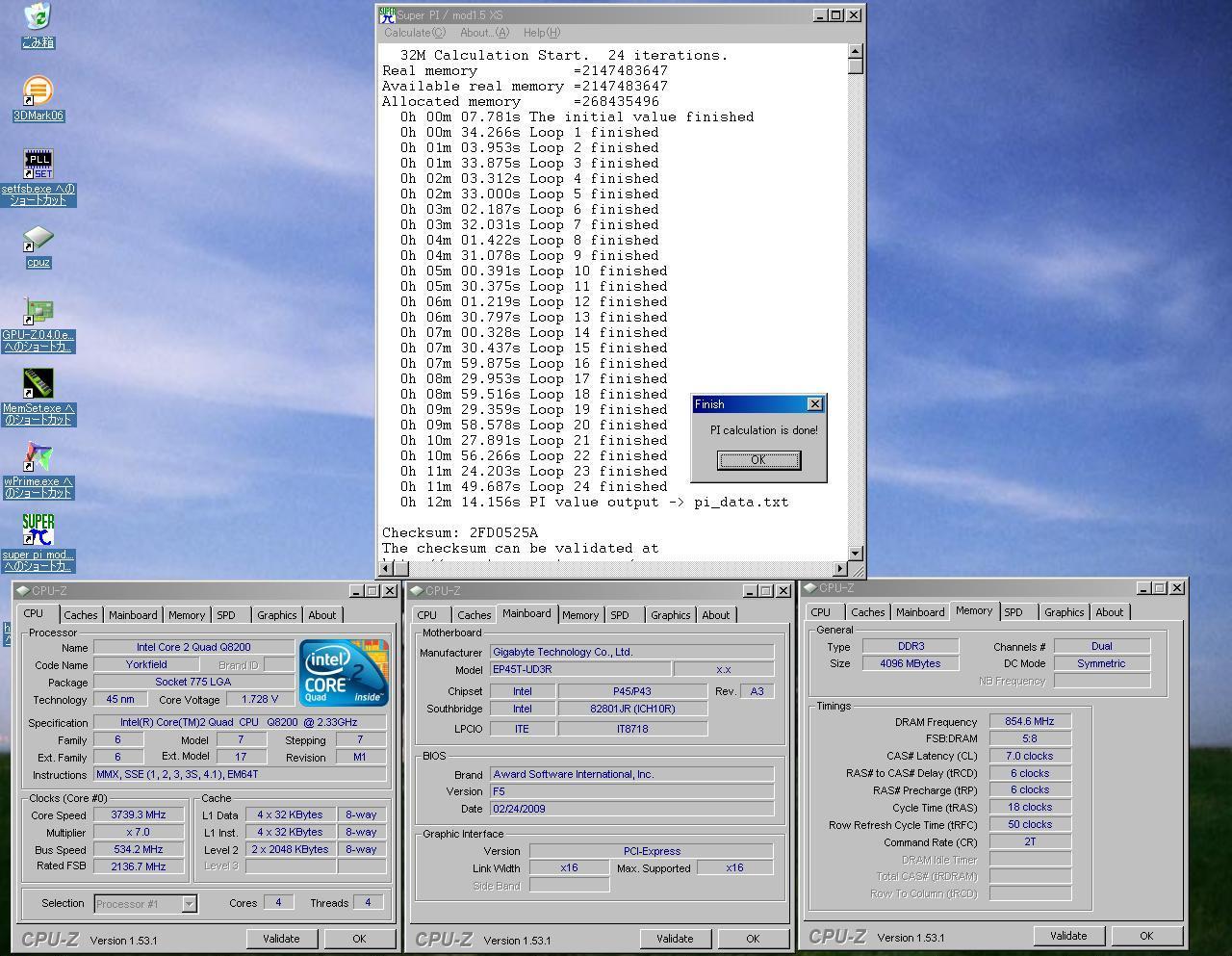The height and width of the screenshot is (956, 1232).
Task: Click the middle CPU-Z window title icon
Action: click(x=417, y=590)
